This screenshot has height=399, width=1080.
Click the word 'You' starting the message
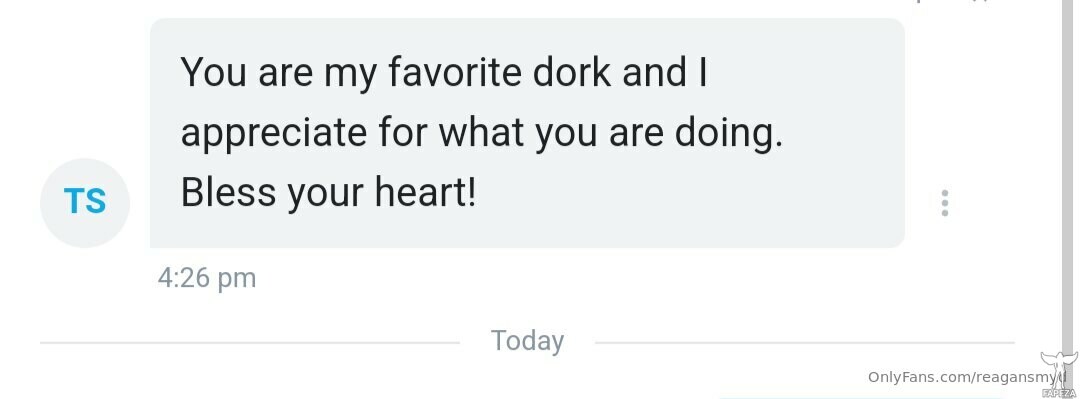tap(214, 72)
